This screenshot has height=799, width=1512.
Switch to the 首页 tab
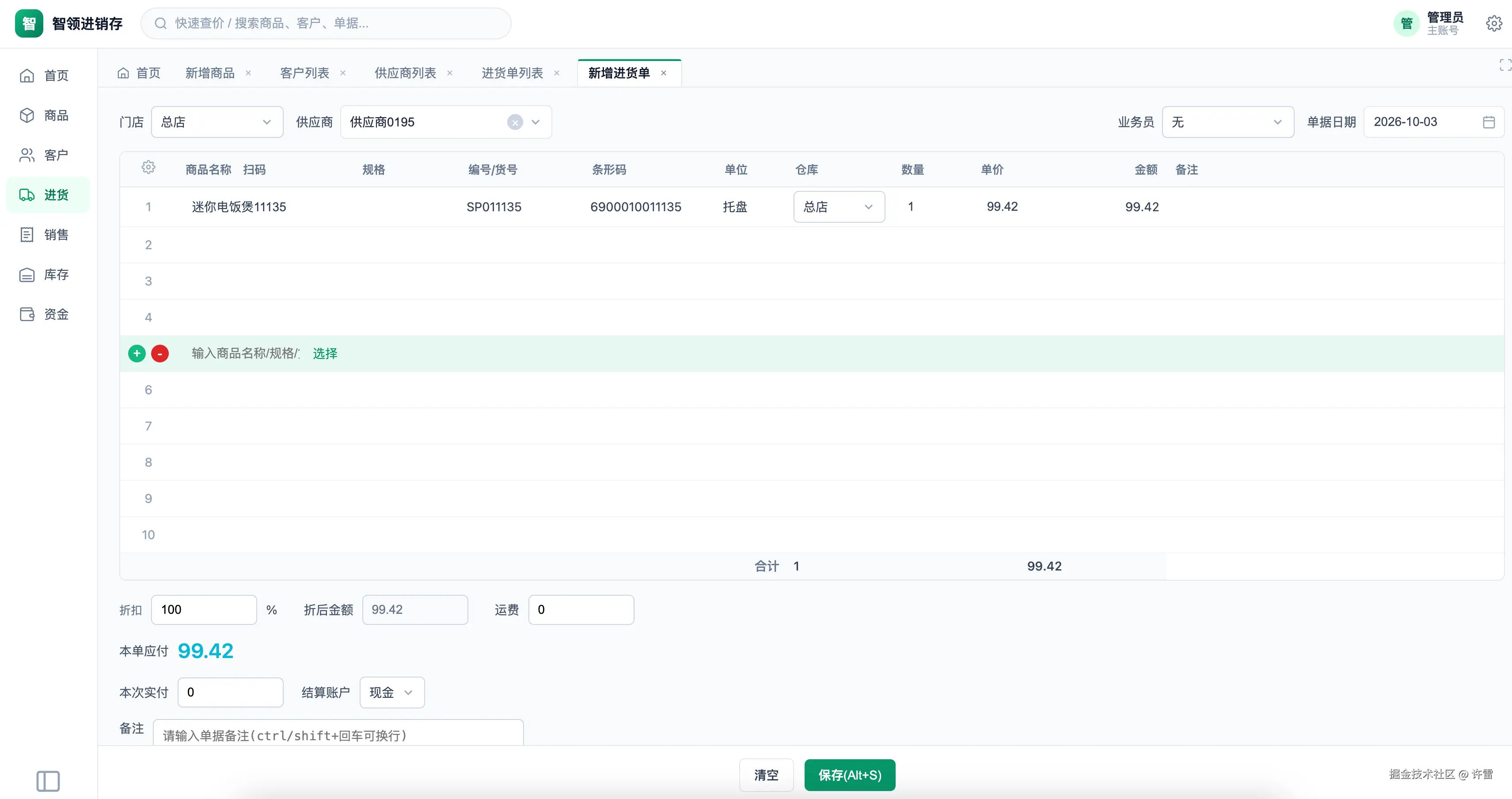[x=139, y=73]
